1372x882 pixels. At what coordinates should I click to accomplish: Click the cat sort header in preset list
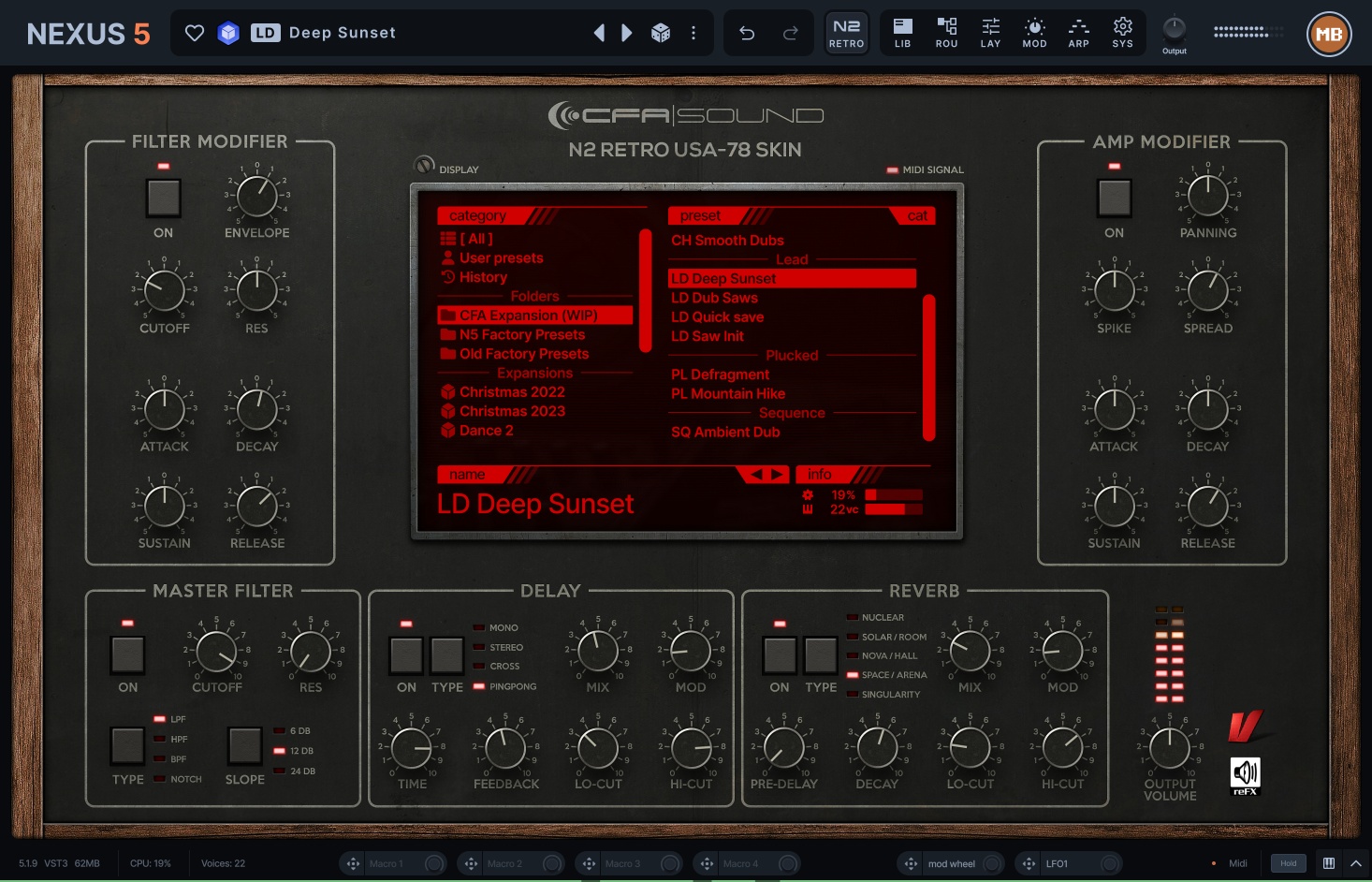[917, 216]
